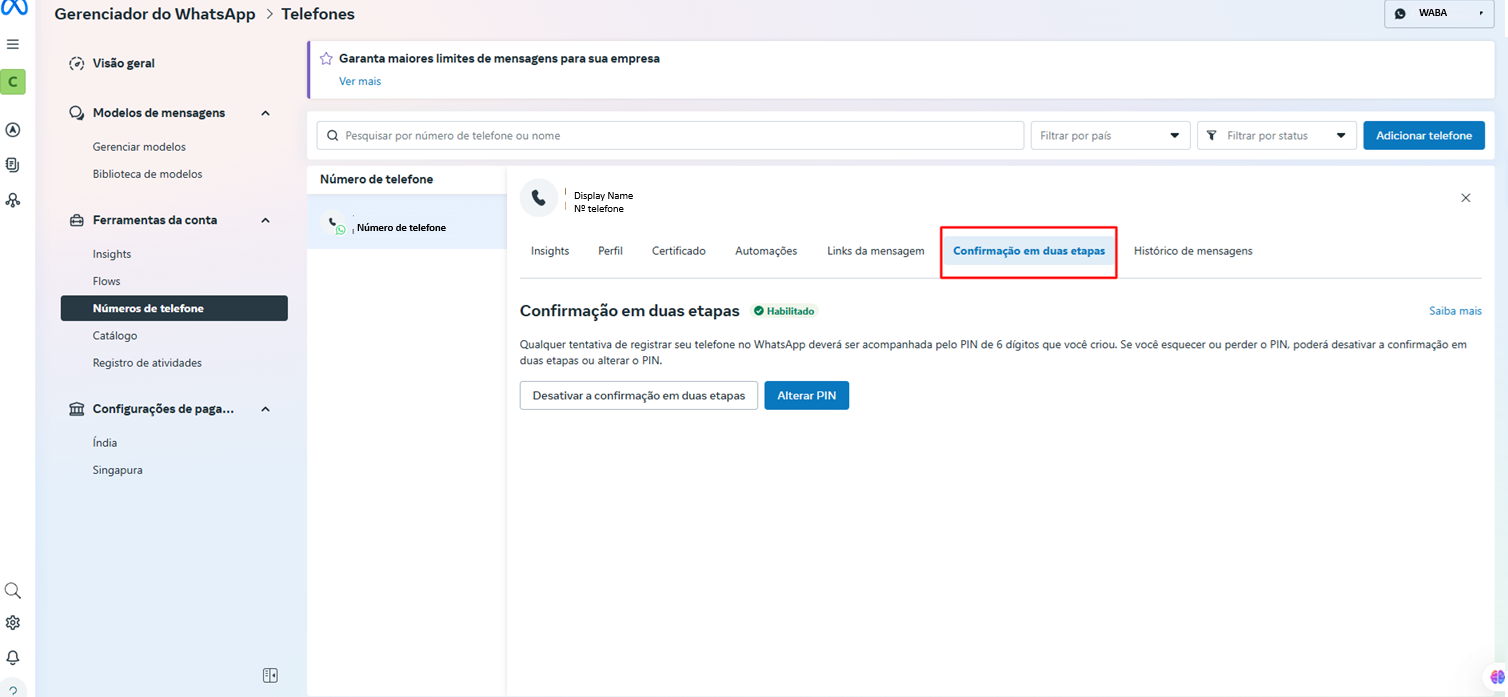Switch to the Histórico de mensagens tab
Screen dimensions: 1508x697
point(1192,251)
